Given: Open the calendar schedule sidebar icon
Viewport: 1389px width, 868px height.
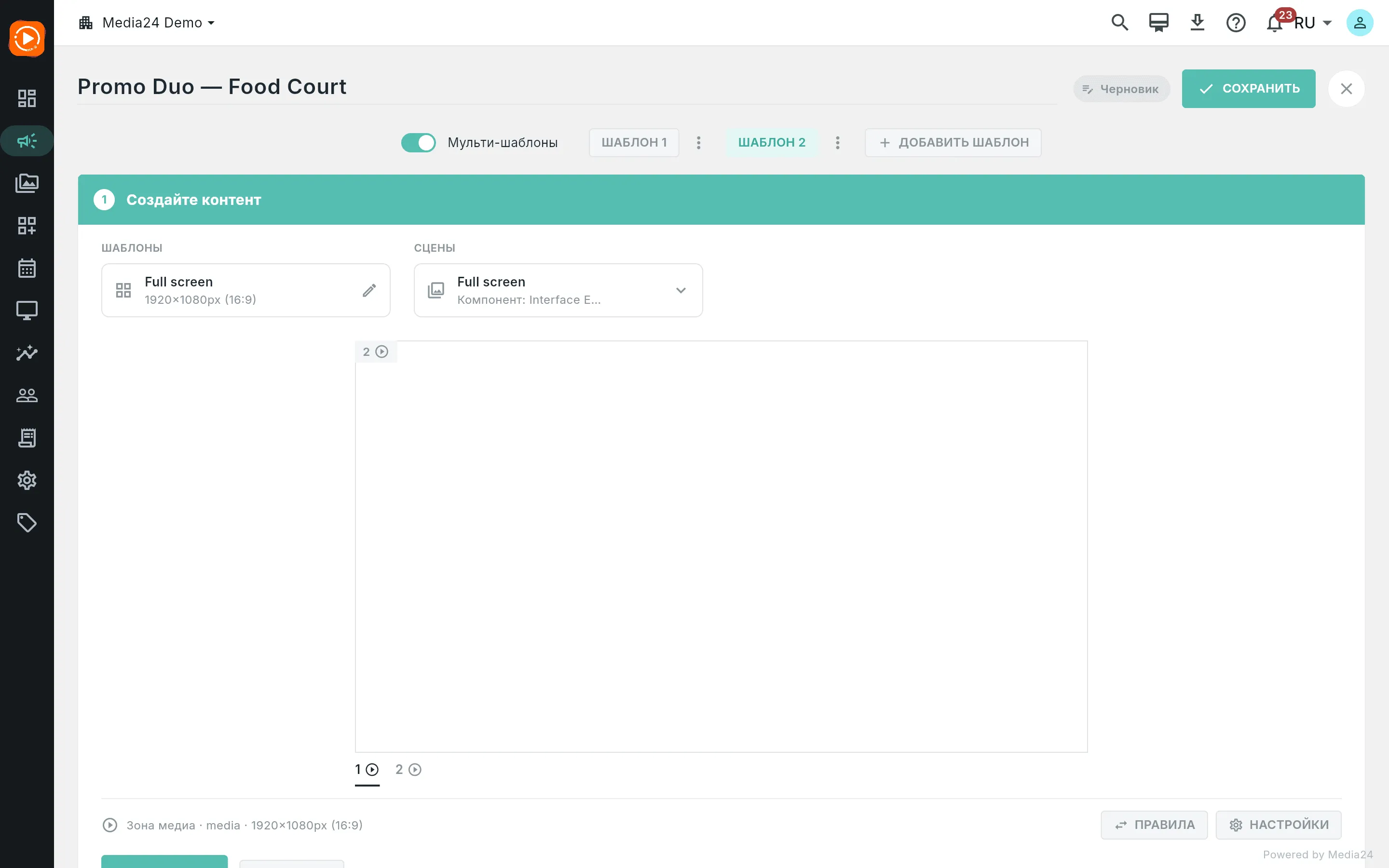Looking at the screenshot, I should pos(27,268).
